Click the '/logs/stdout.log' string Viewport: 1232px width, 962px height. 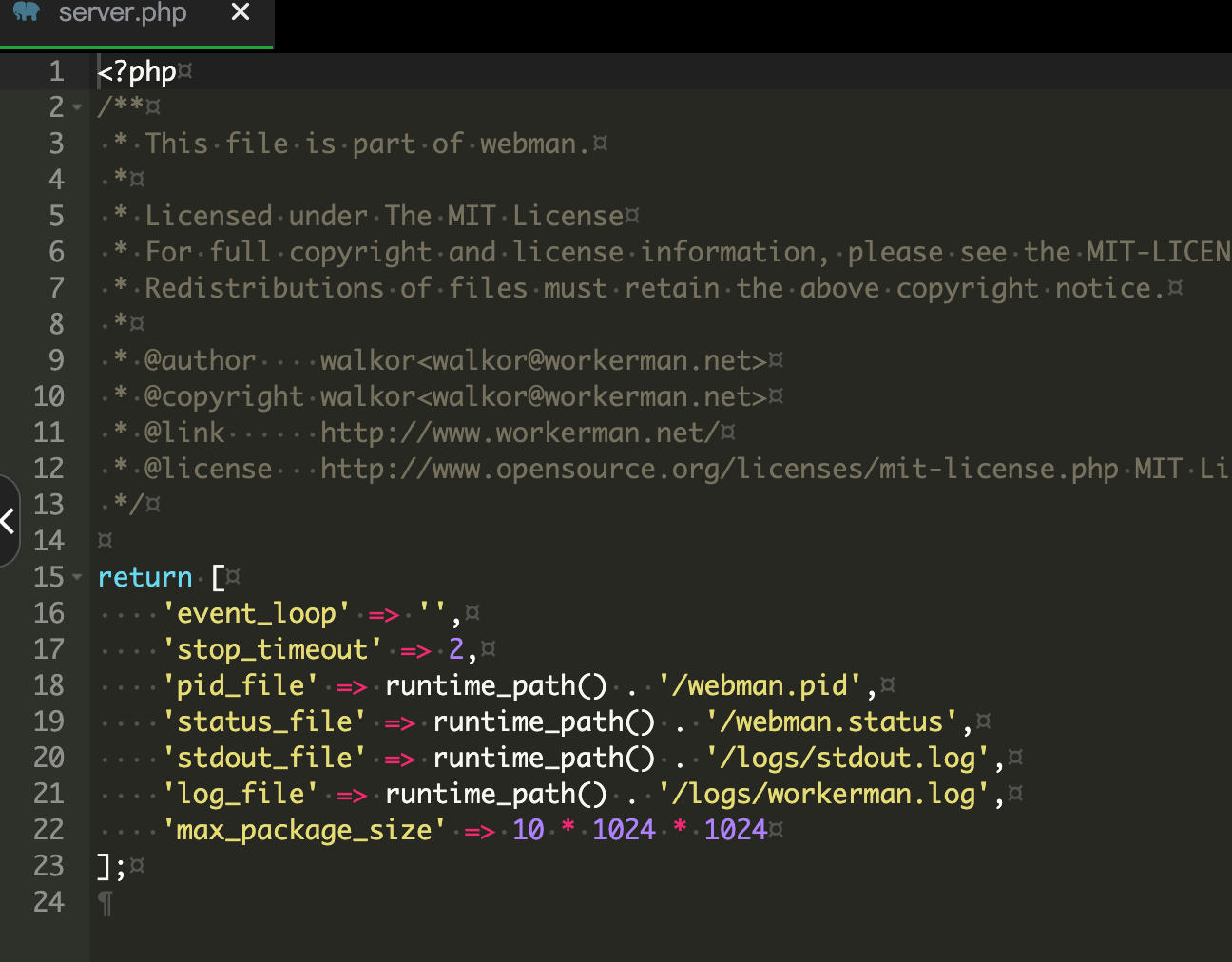(848, 759)
